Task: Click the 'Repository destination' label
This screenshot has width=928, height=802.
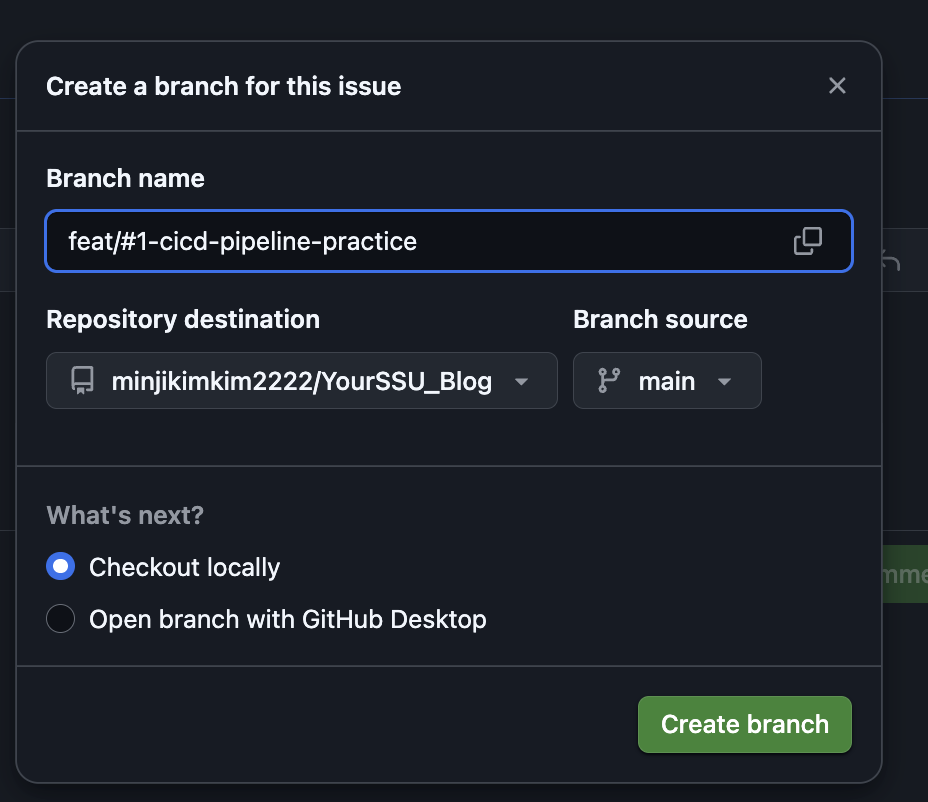Action: tap(183, 320)
